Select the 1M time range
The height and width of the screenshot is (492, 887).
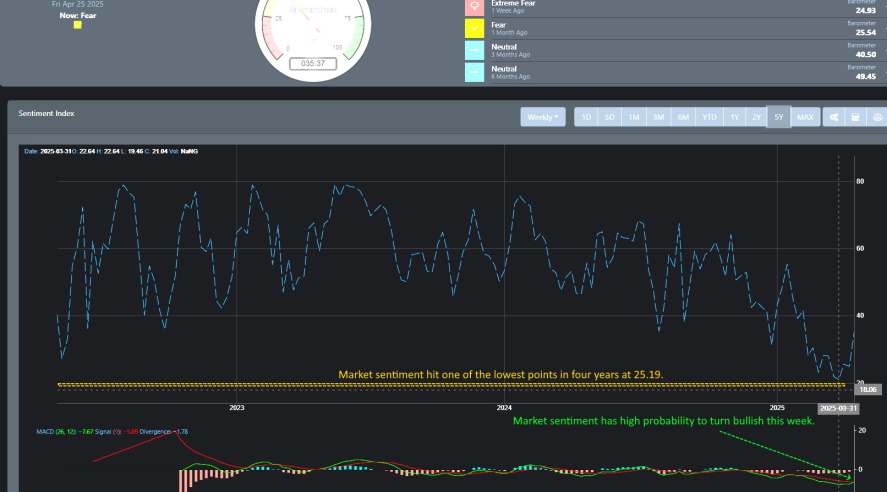tap(634, 117)
